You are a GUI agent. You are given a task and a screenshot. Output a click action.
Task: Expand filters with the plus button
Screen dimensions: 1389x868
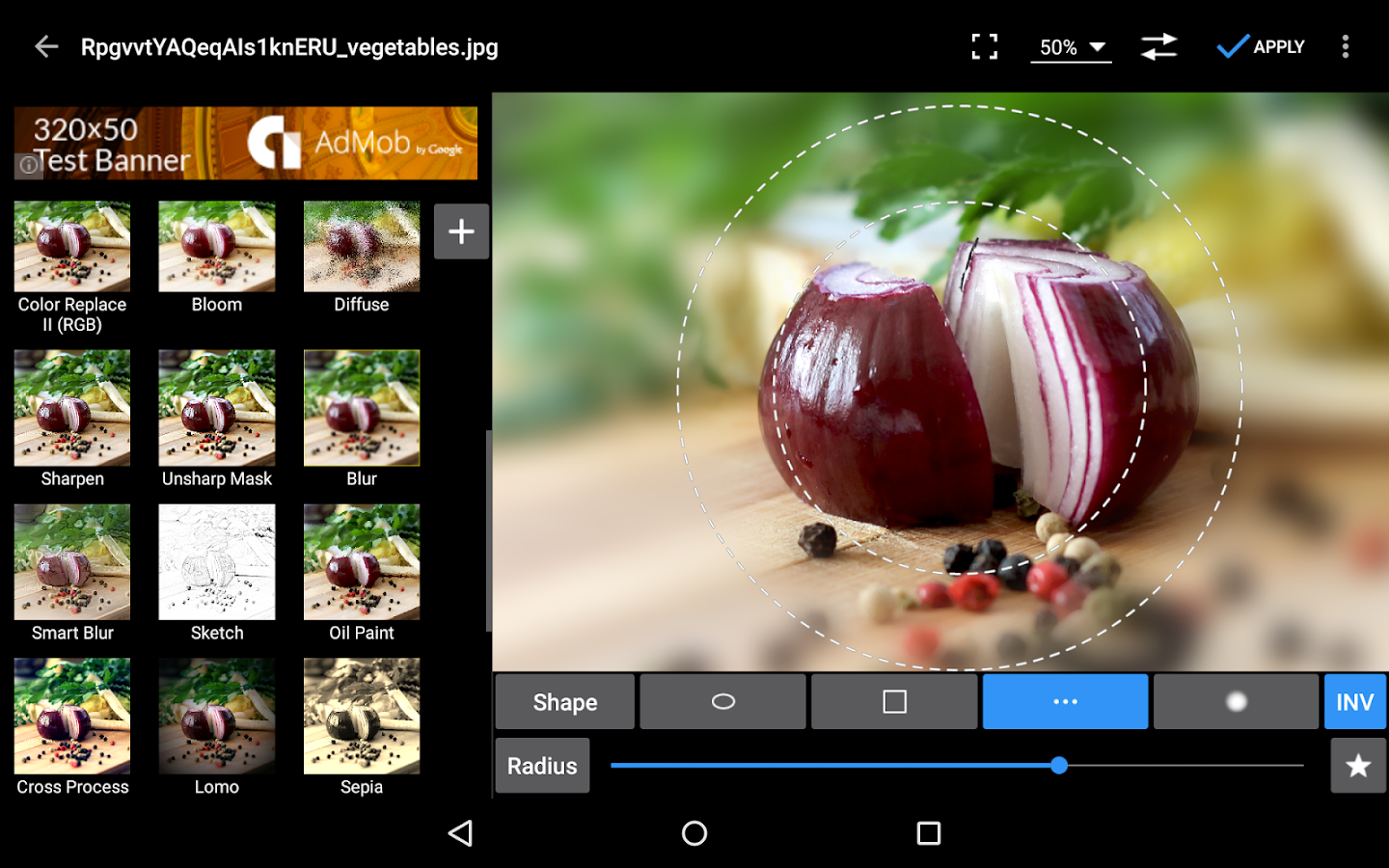click(x=461, y=231)
